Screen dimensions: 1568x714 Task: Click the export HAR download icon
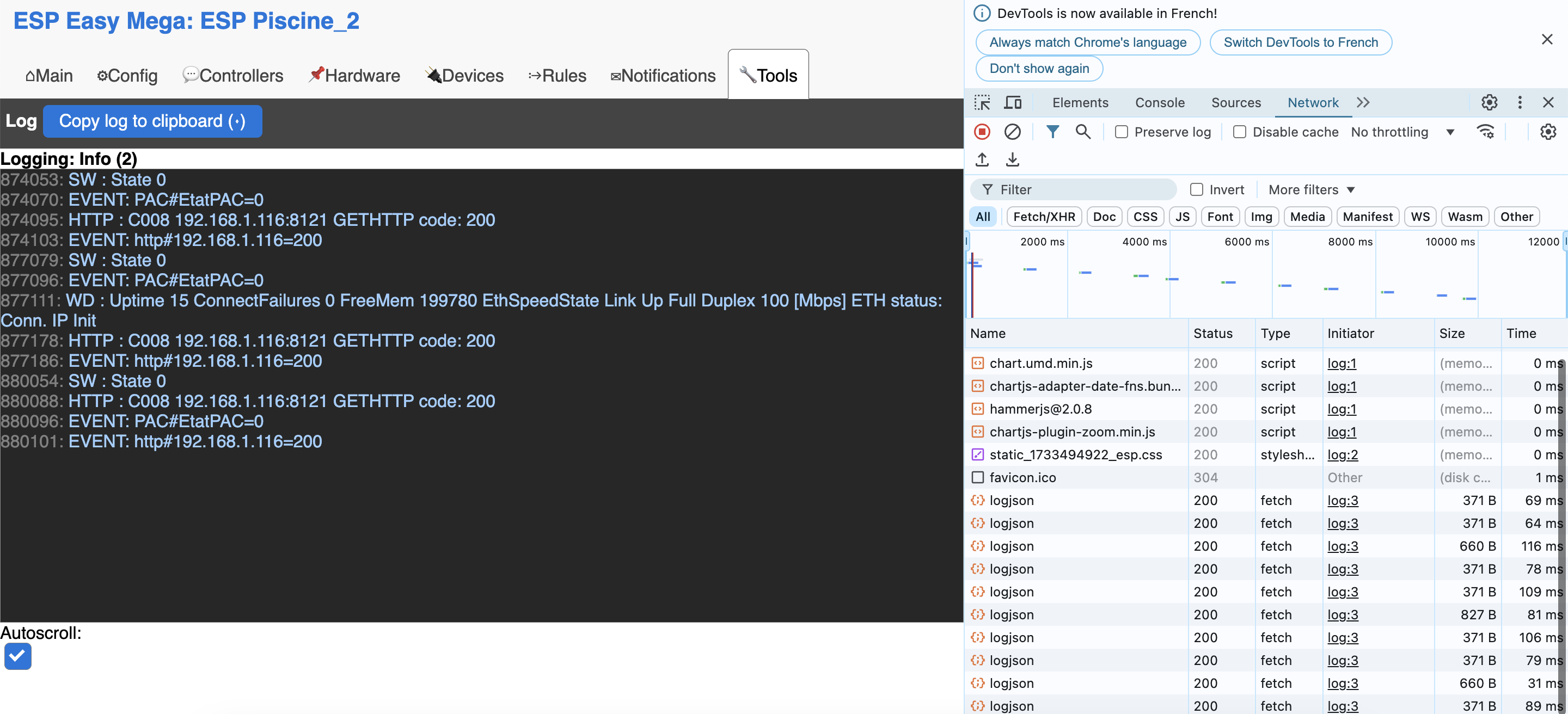coord(1012,159)
